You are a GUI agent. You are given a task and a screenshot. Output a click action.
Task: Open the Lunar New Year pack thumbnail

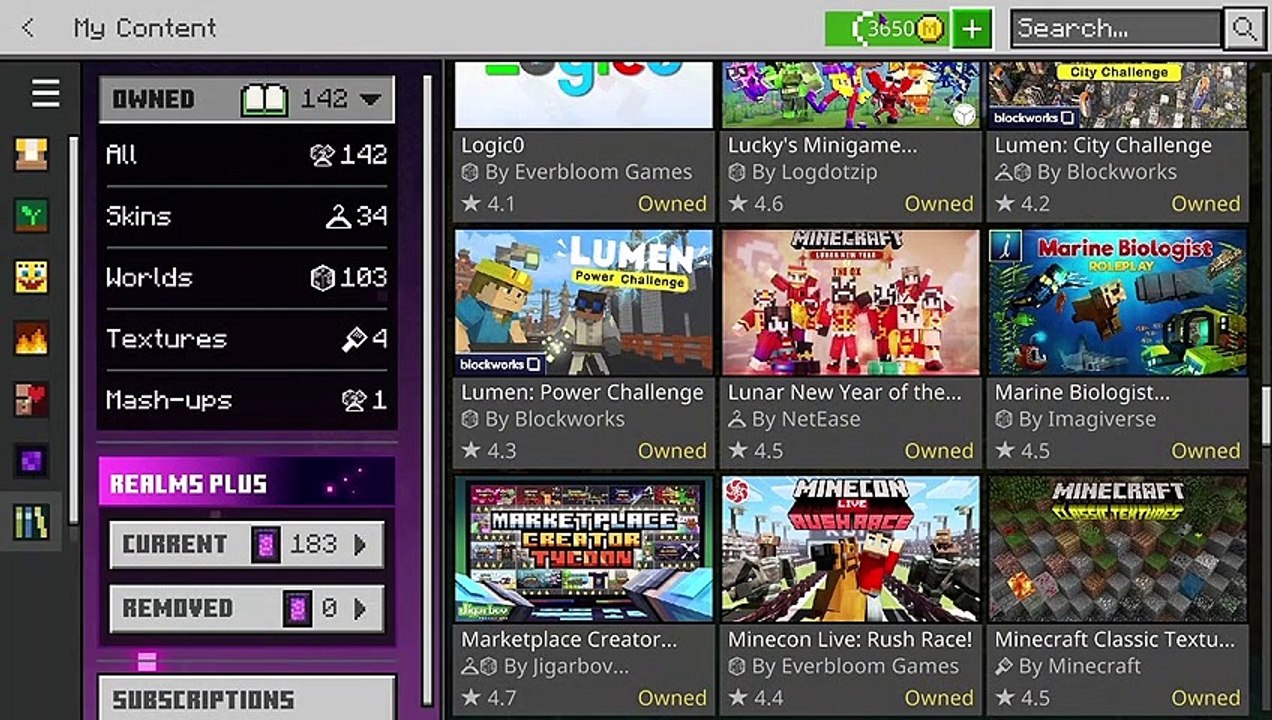click(851, 302)
